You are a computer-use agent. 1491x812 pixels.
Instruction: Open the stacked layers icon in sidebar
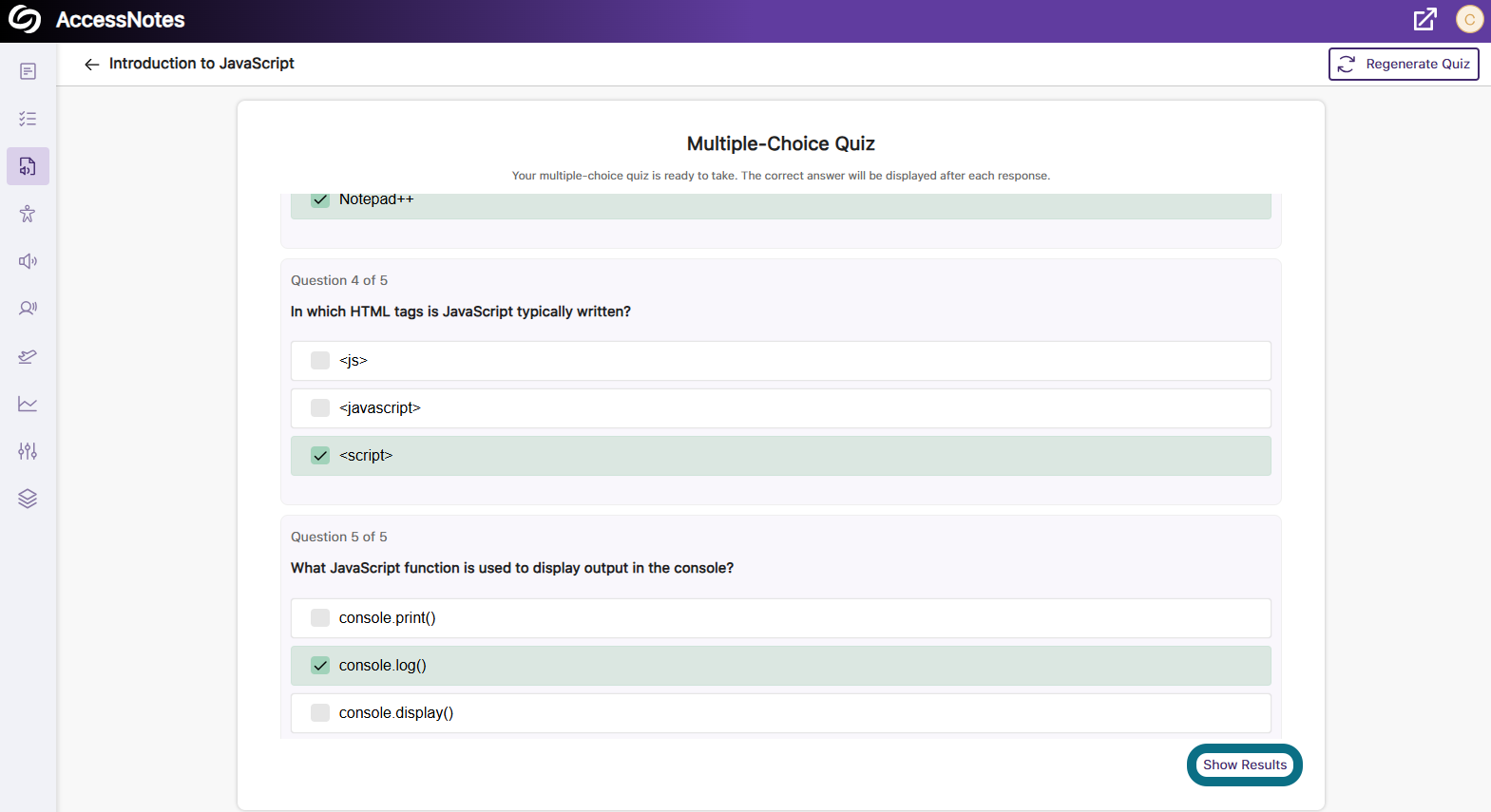28,499
